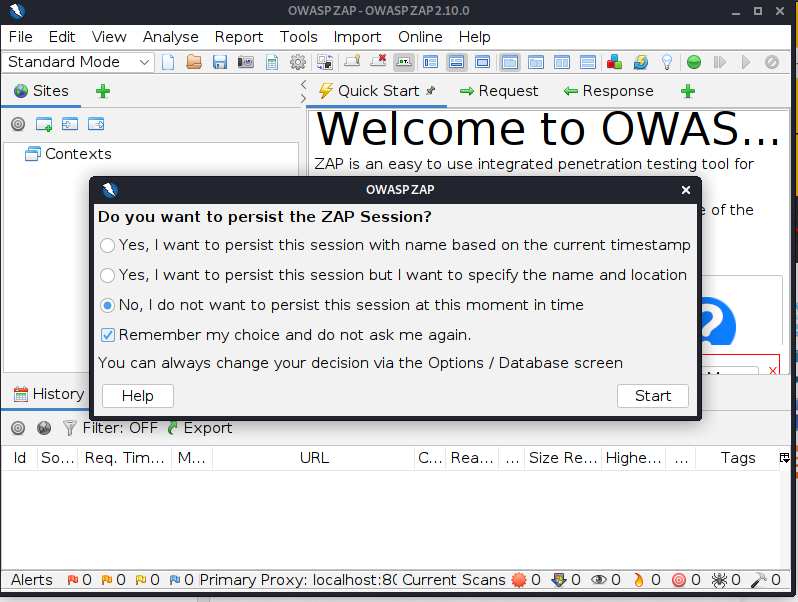This screenshot has width=798, height=602.
Task: Open the Online menu
Action: point(420,37)
